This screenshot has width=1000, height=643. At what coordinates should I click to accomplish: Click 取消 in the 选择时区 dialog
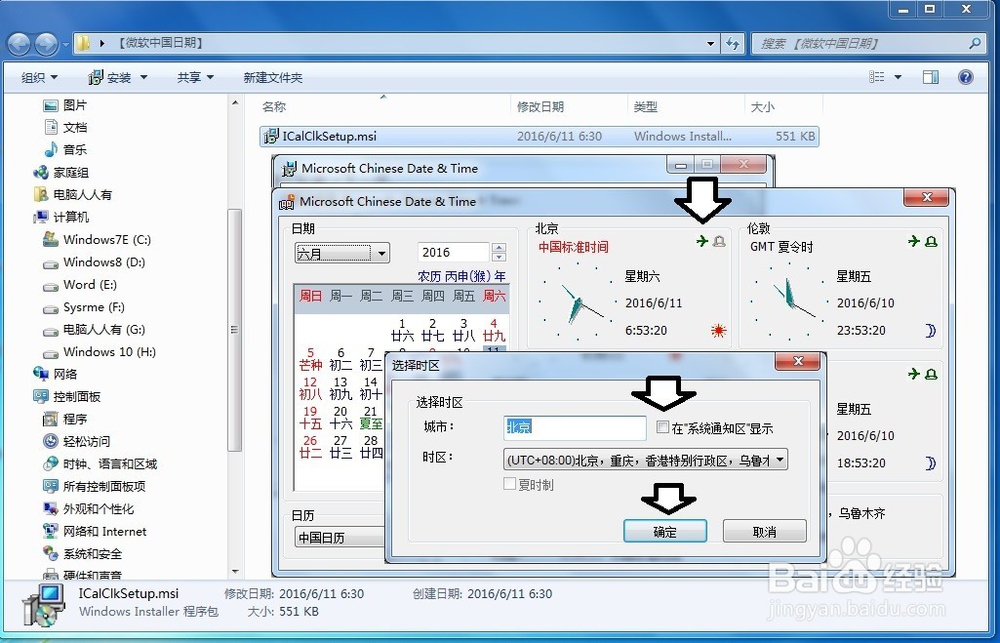[x=765, y=531]
